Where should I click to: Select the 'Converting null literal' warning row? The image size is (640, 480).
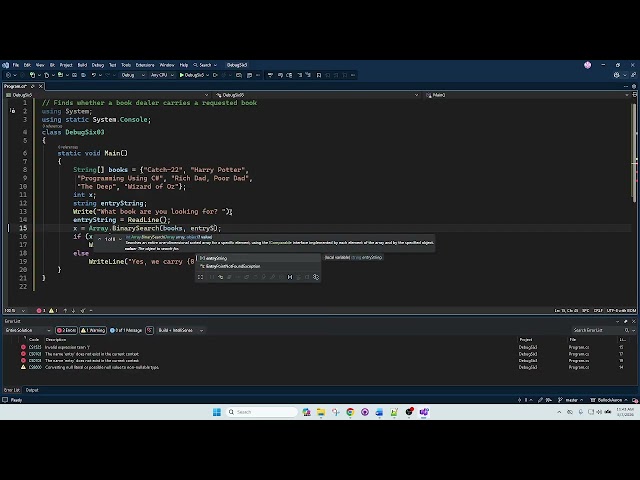[318, 367]
